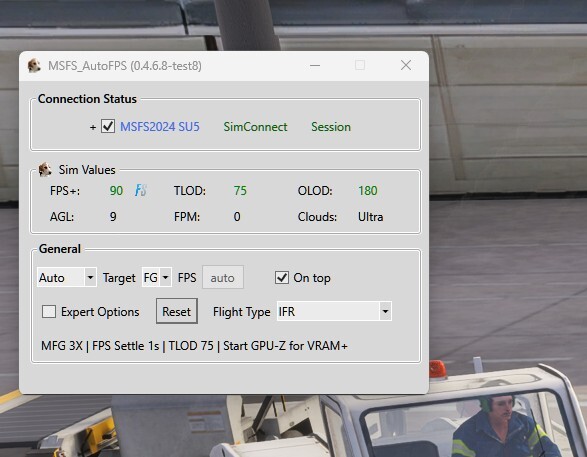Click the dog icon beside Sim Values
The width and height of the screenshot is (587, 457).
pyautogui.click(x=45, y=170)
